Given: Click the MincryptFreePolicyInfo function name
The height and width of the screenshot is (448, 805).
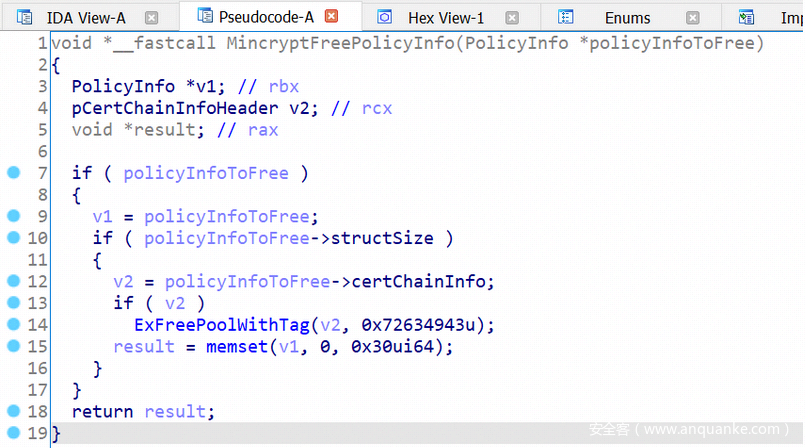Looking at the screenshot, I should pos(340,43).
